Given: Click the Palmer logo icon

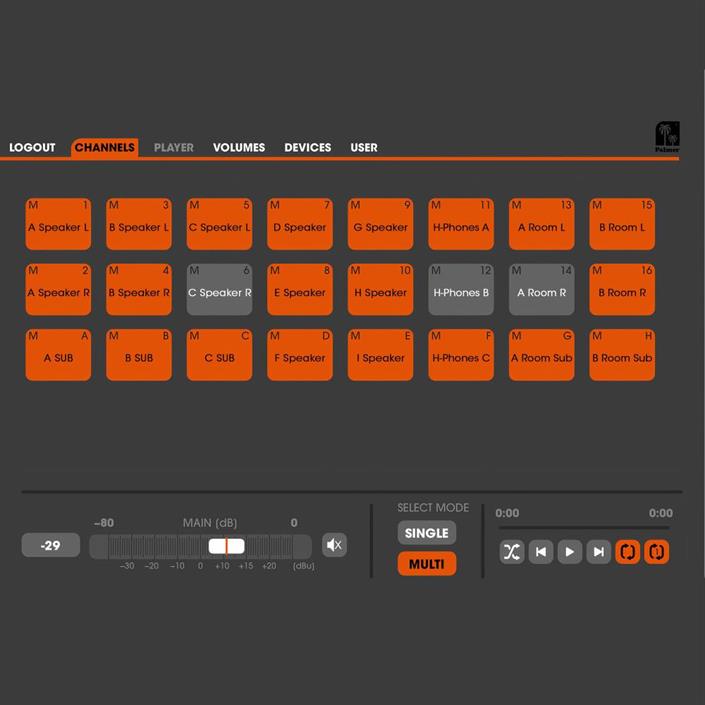Looking at the screenshot, I should tap(667, 136).
